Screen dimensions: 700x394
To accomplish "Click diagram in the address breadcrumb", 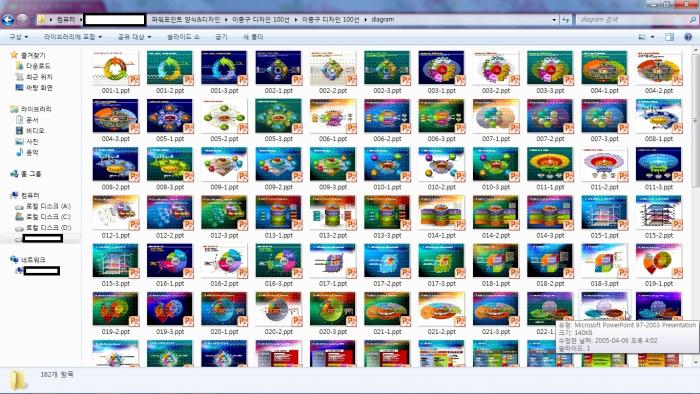I will pyautogui.click(x=383, y=20).
